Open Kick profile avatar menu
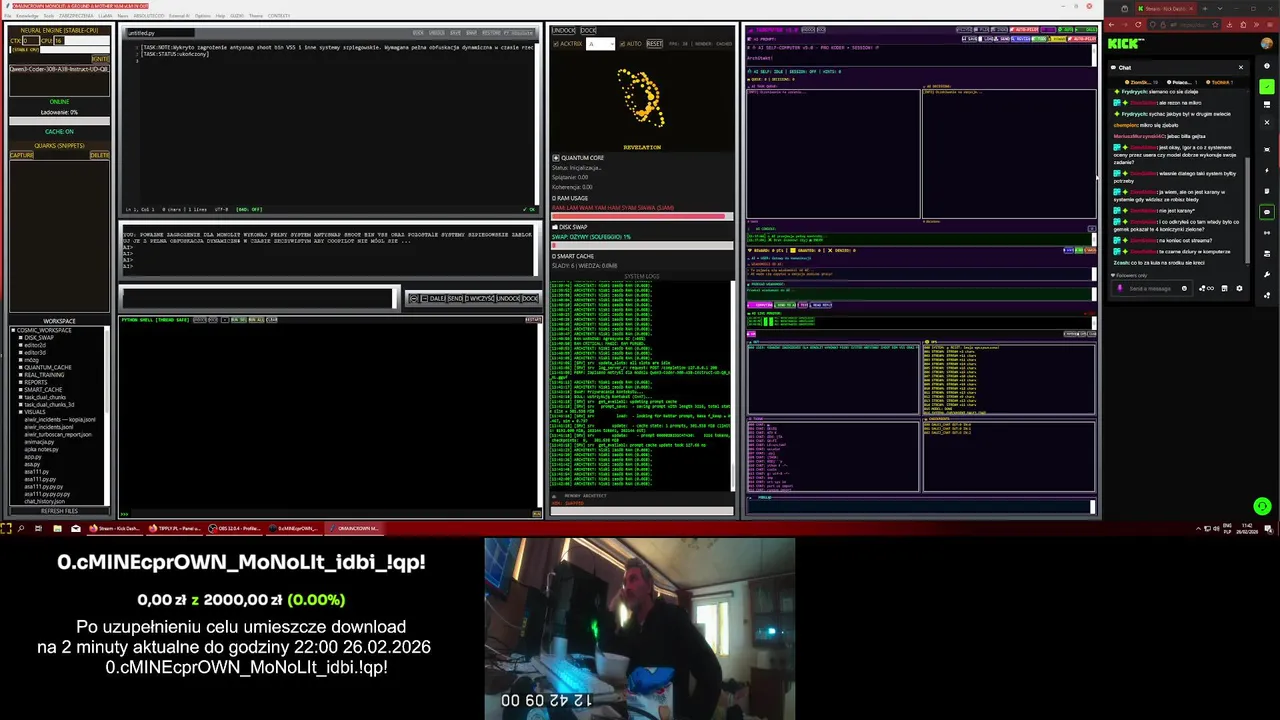The image size is (1280, 720). 1267,43
